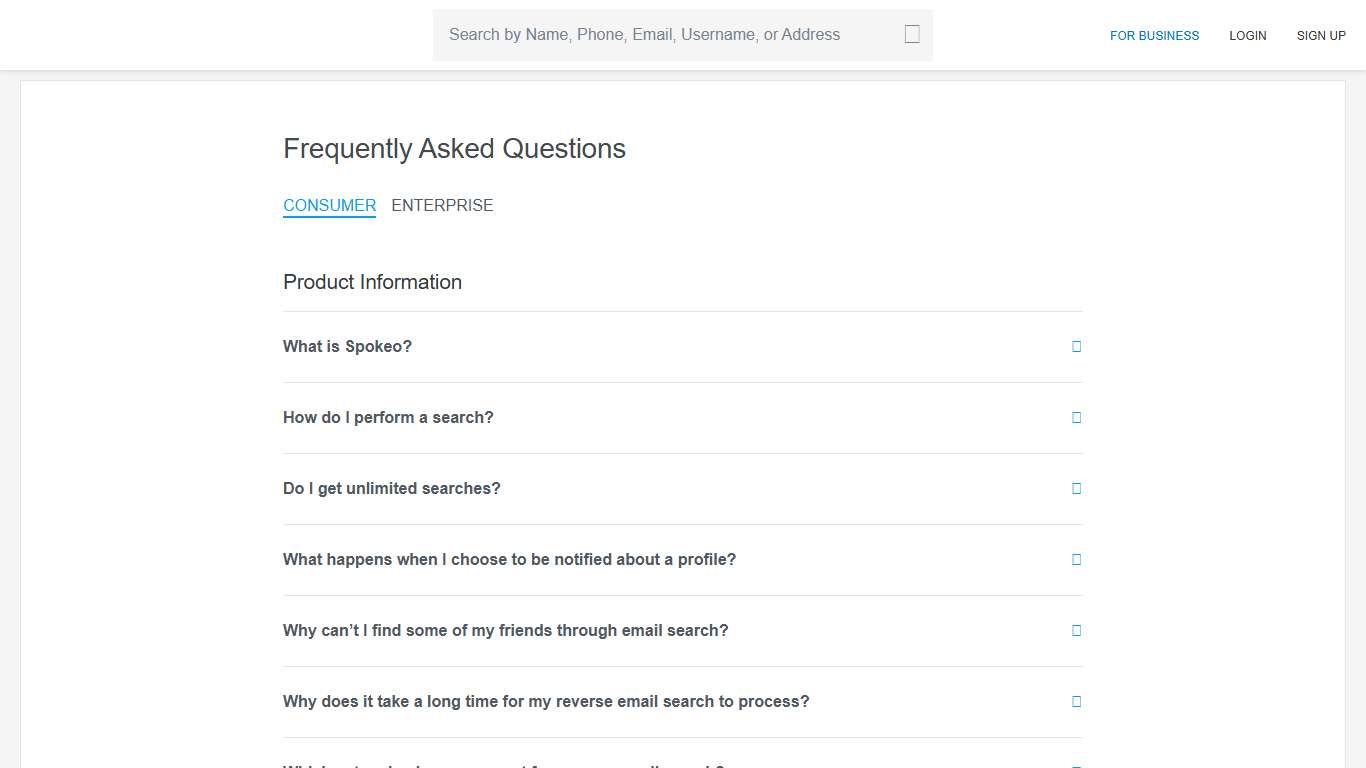This screenshot has width=1366, height=768.
Task: Click the expand icon beside the reverse email processing question
Action: coord(1076,701)
